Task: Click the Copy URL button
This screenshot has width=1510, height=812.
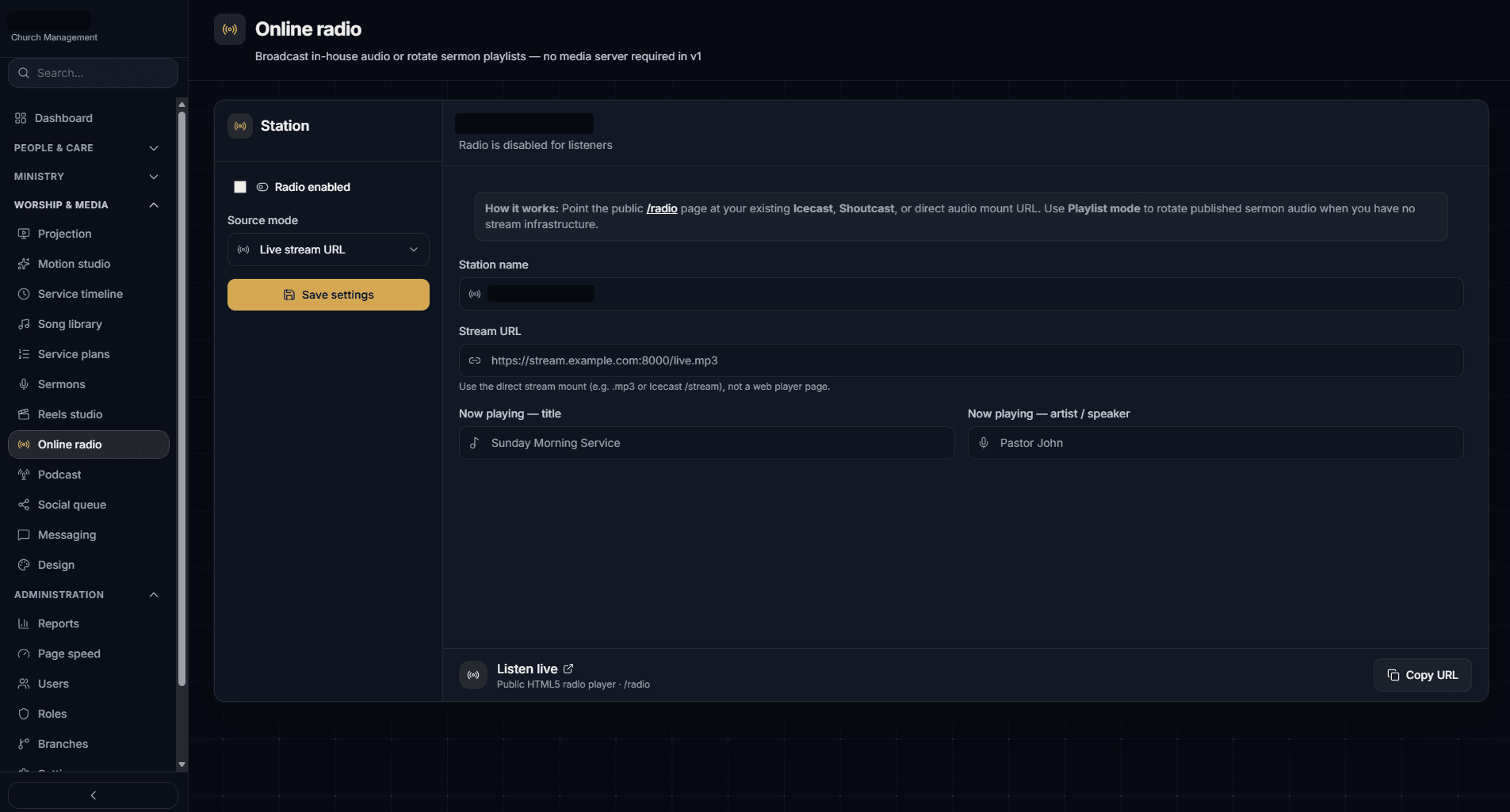Action: [x=1423, y=675]
